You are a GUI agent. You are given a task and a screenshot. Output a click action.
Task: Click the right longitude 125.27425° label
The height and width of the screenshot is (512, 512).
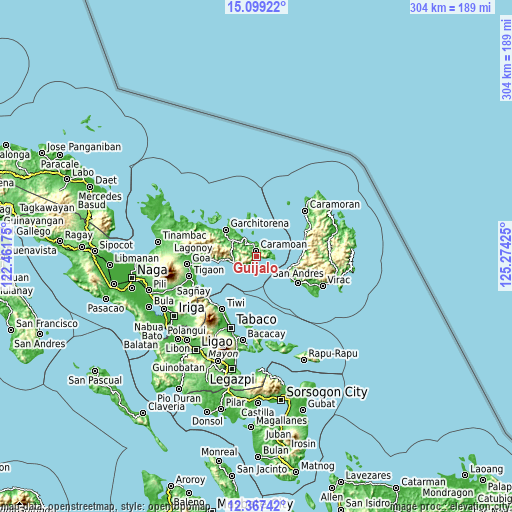[x=505, y=255]
